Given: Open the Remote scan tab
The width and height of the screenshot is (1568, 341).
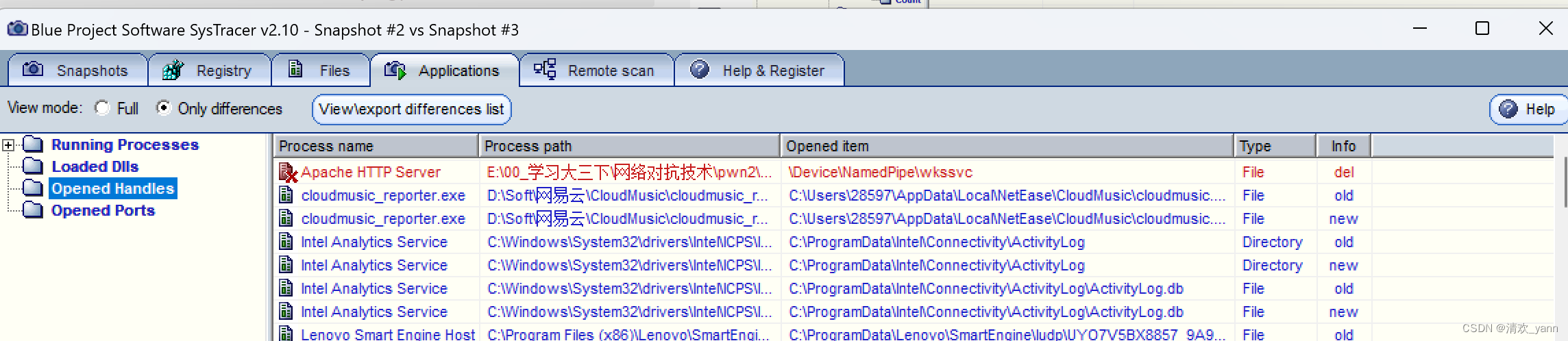Looking at the screenshot, I should tap(597, 70).
